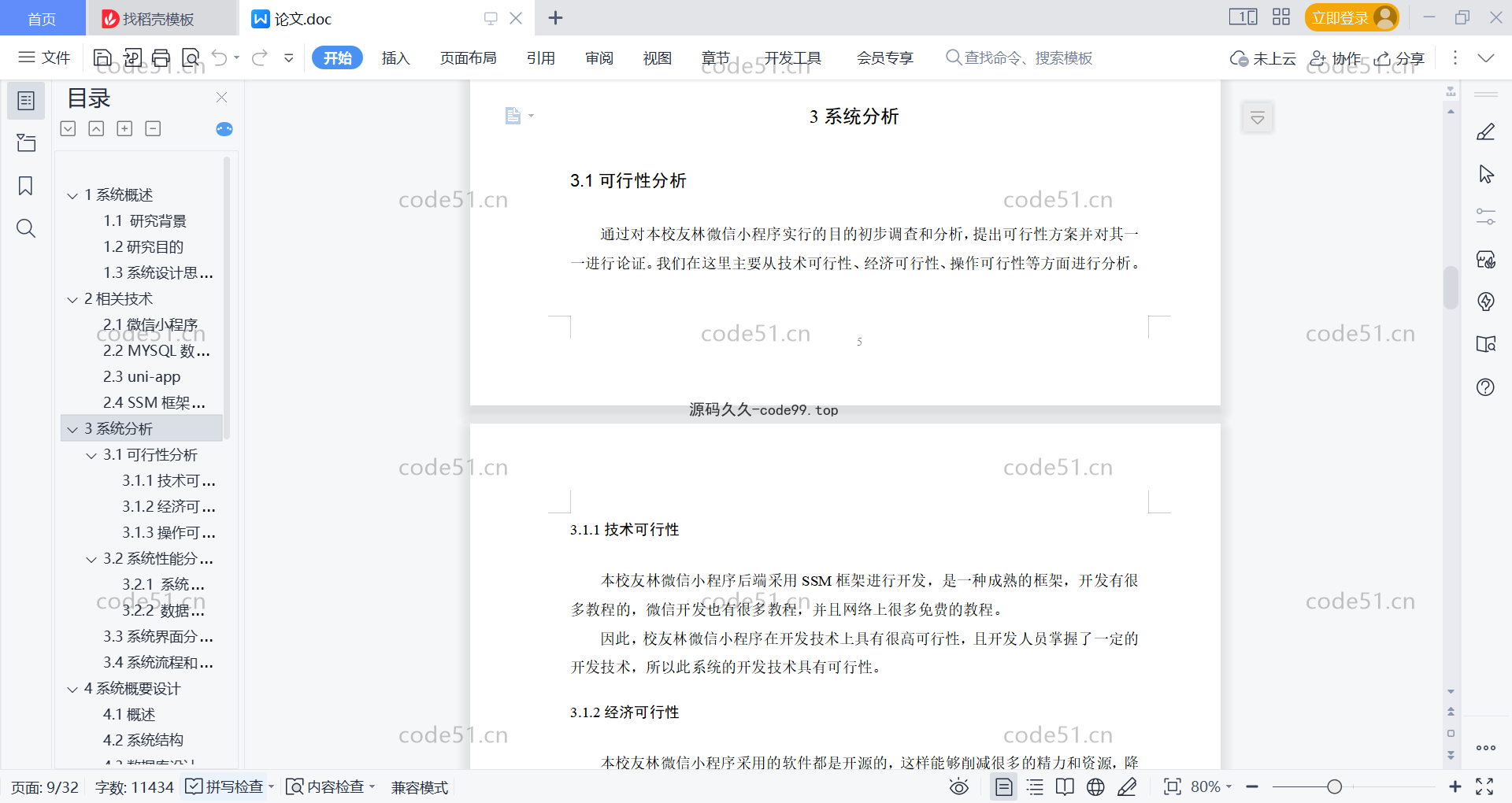Click the vertical document scrollbar thumb
Screen dimensions: 1512x803
1451,287
